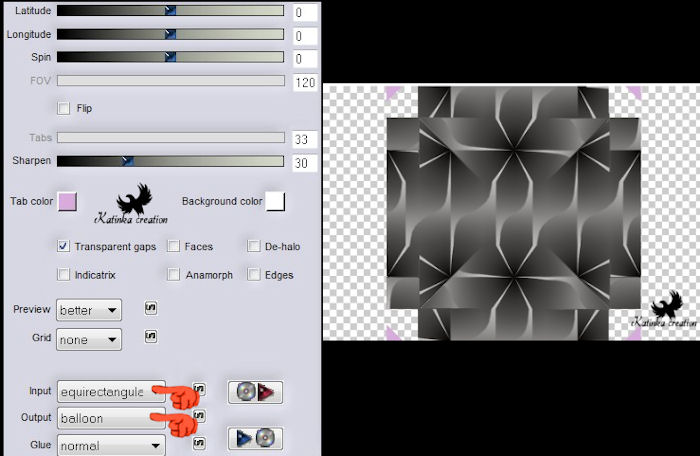This screenshot has width=700, height=456.
Task: Click the reset icon beside Glue dropdown
Action: 199,441
